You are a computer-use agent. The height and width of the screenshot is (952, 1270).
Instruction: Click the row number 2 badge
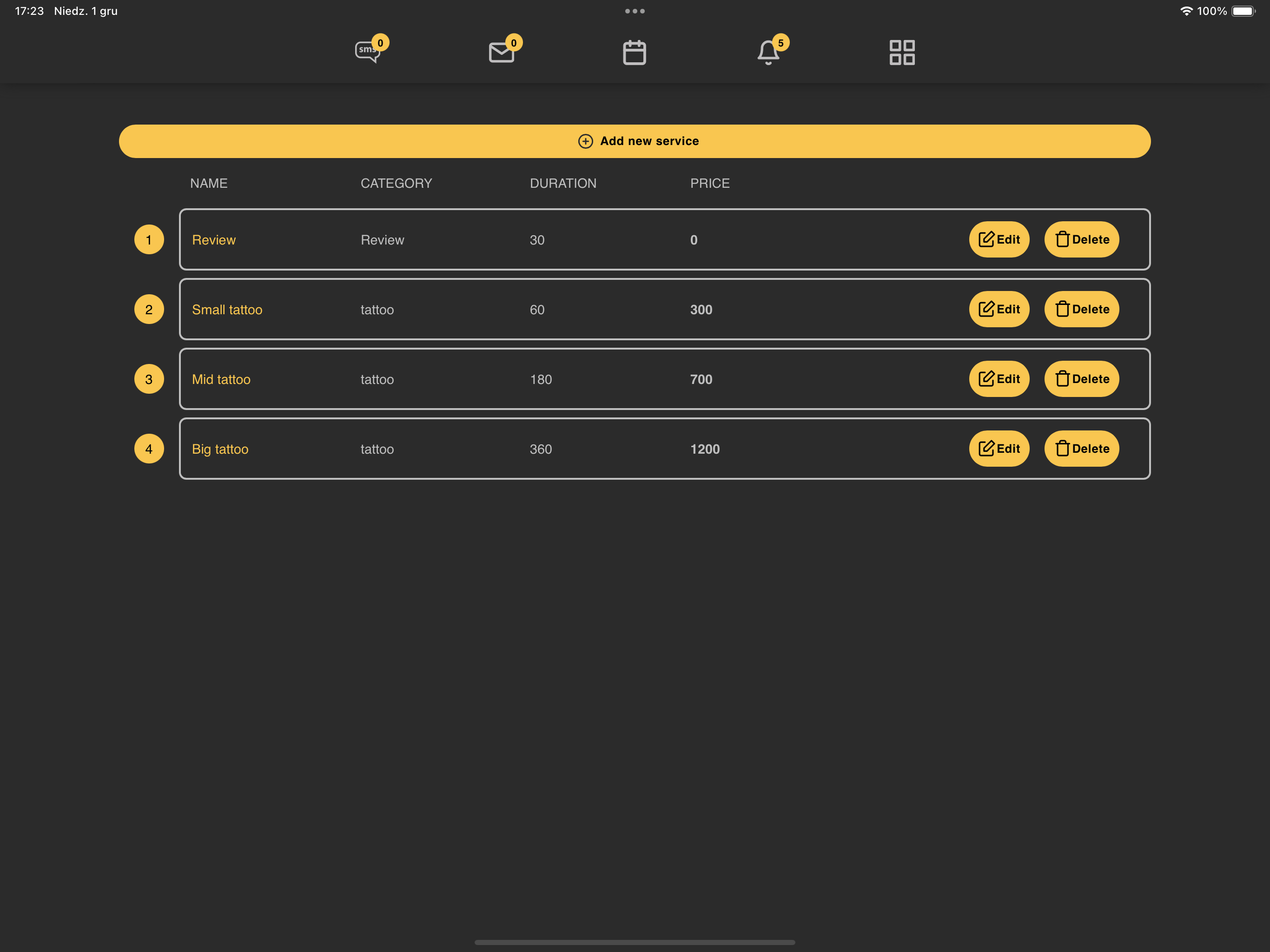click(x=149, y=310)
